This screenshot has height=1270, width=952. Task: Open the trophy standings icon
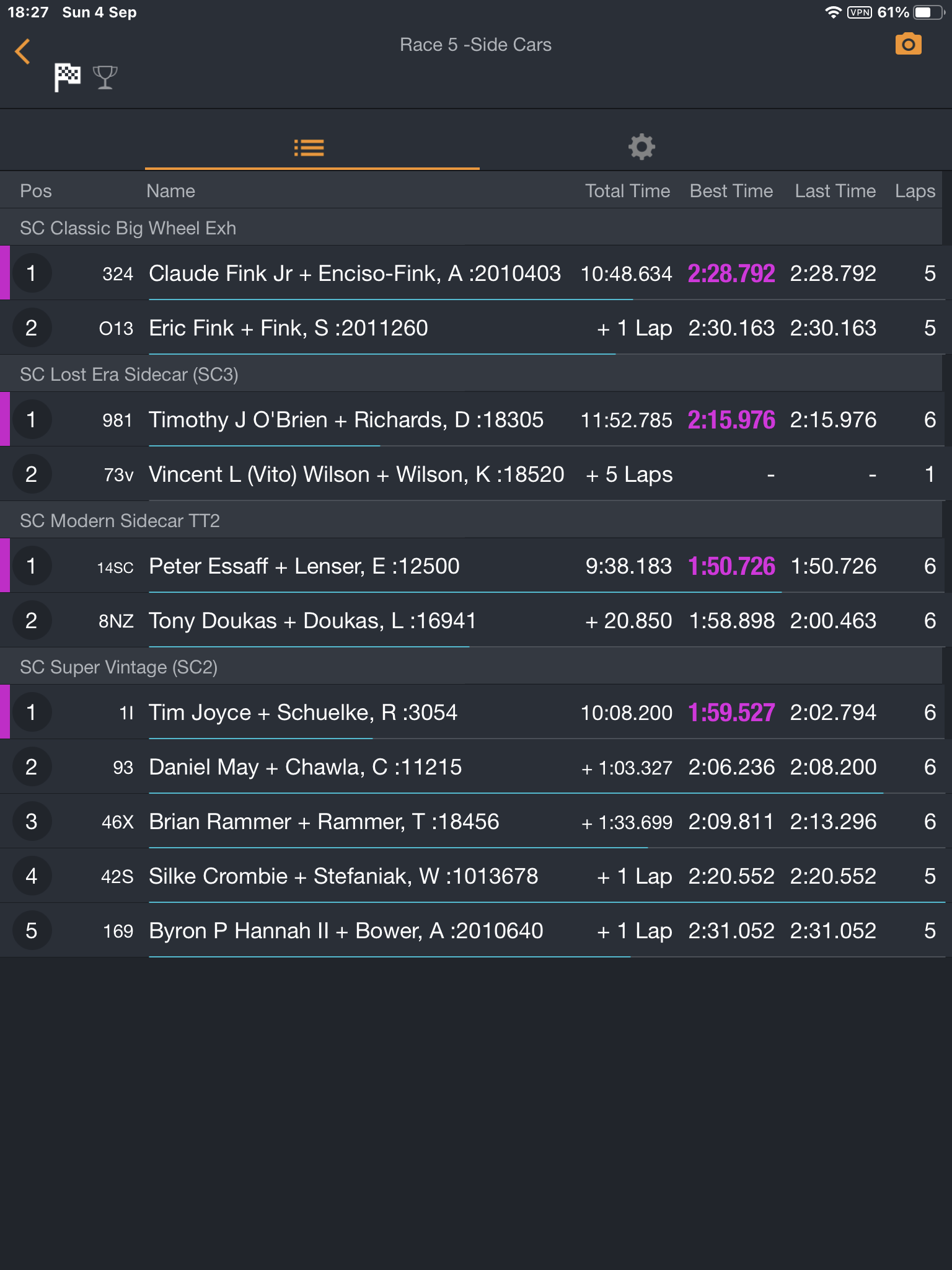[x=105, y=78]
